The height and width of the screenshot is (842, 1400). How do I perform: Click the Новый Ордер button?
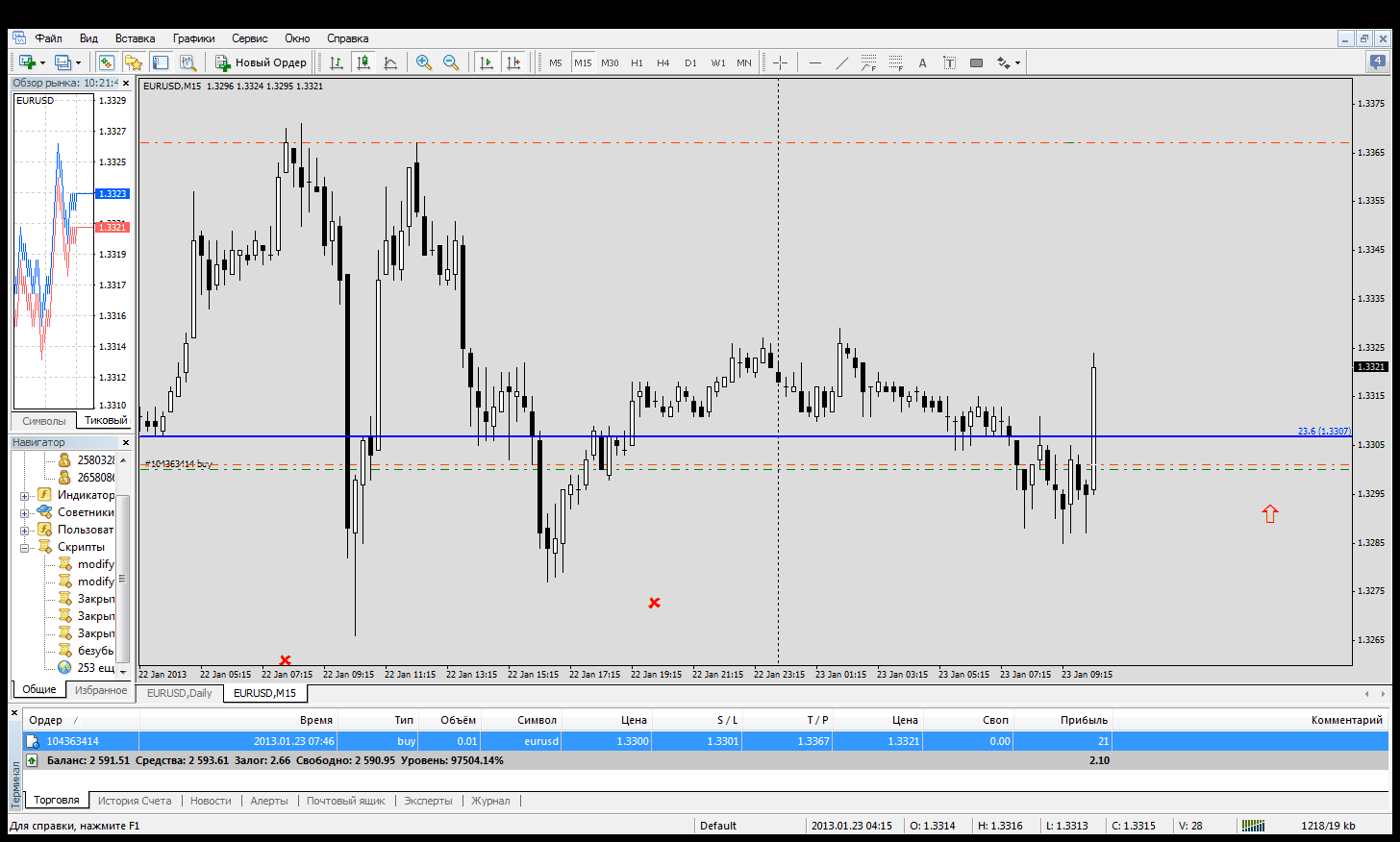(261, 62)
